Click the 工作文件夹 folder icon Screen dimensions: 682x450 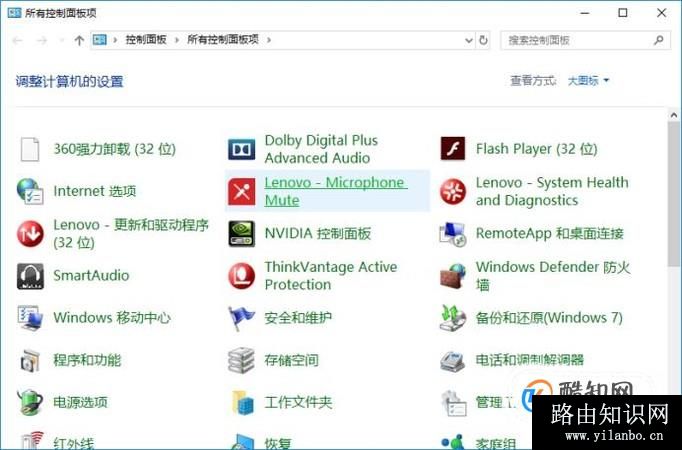(242, 402)
